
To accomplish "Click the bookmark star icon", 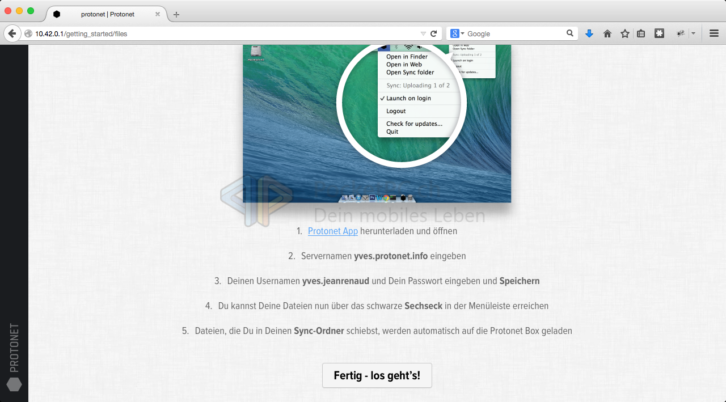I will tap(625, 33).
